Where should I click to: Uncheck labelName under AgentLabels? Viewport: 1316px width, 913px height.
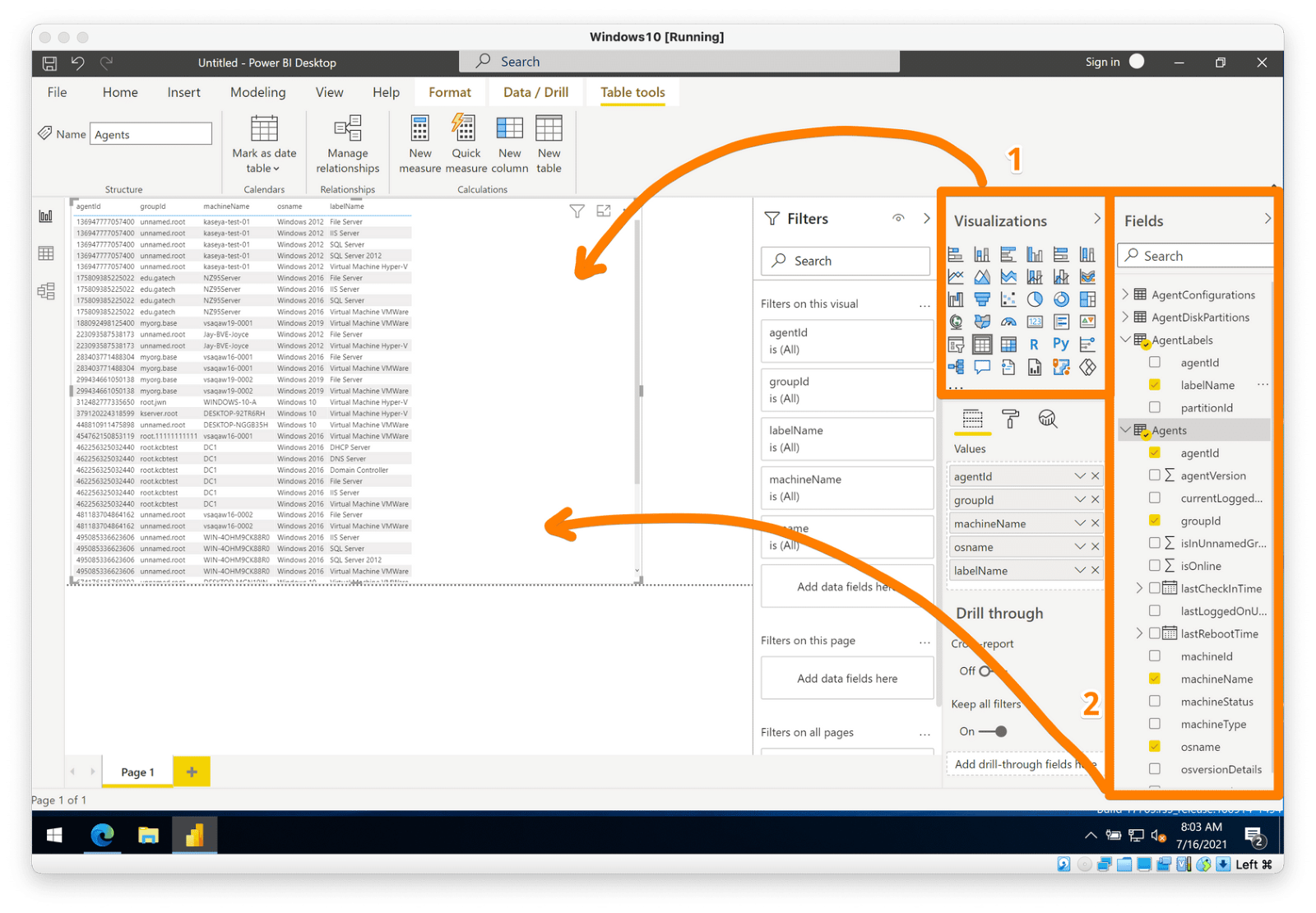pos(1155,384)
